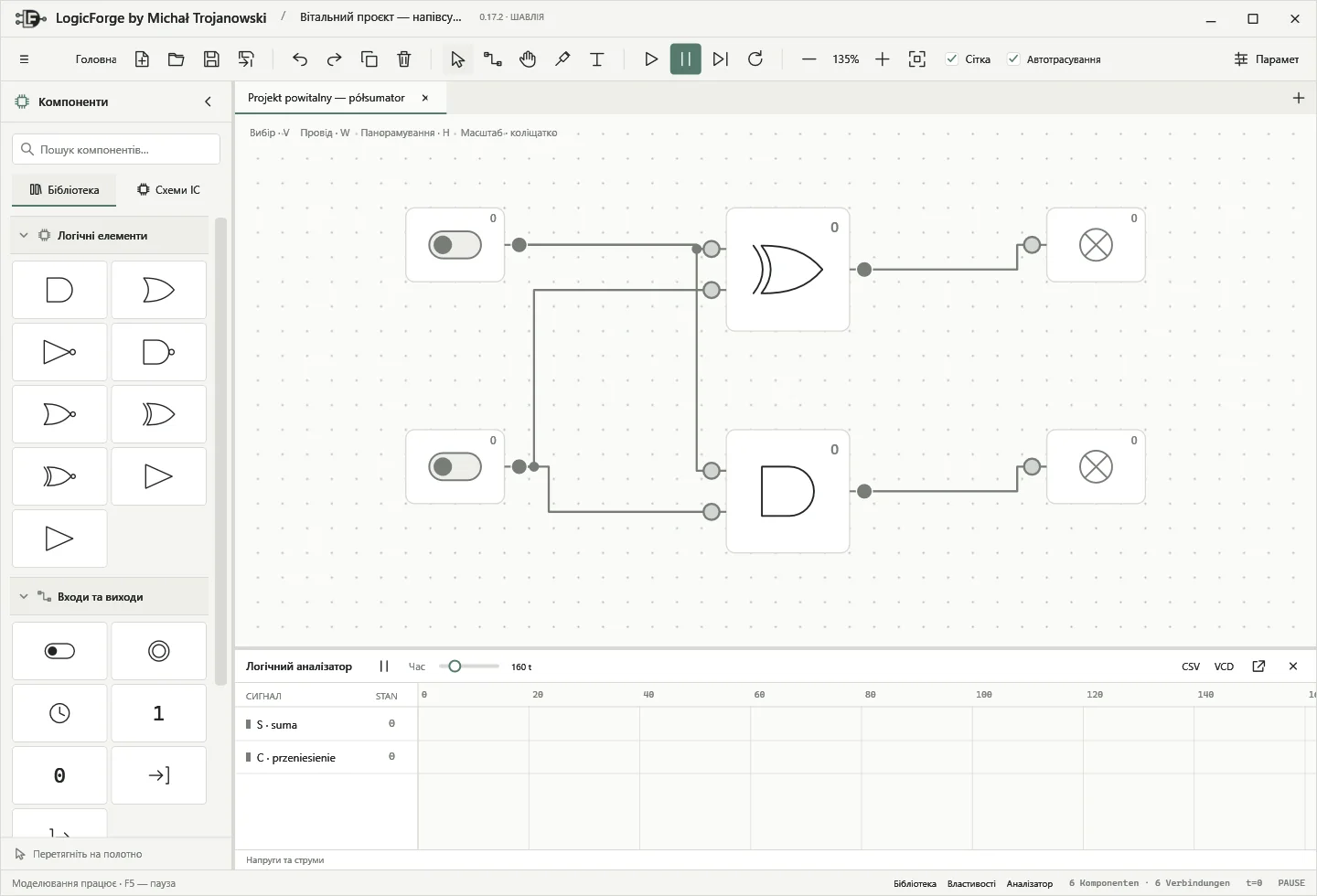Collapse the Логічні елементи section
1317x896 pixels.
(x=24, y=236)
